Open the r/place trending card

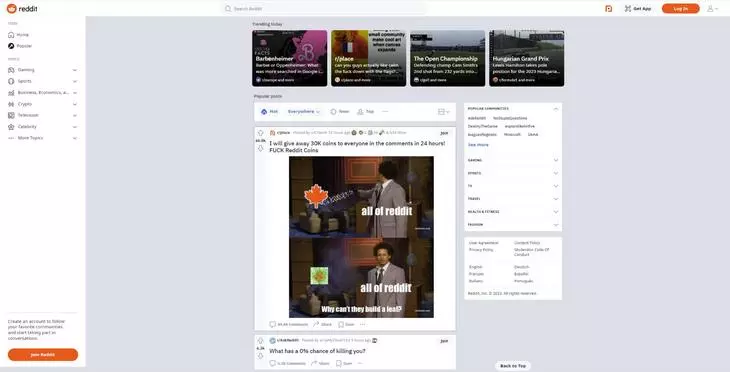point(369,58)
